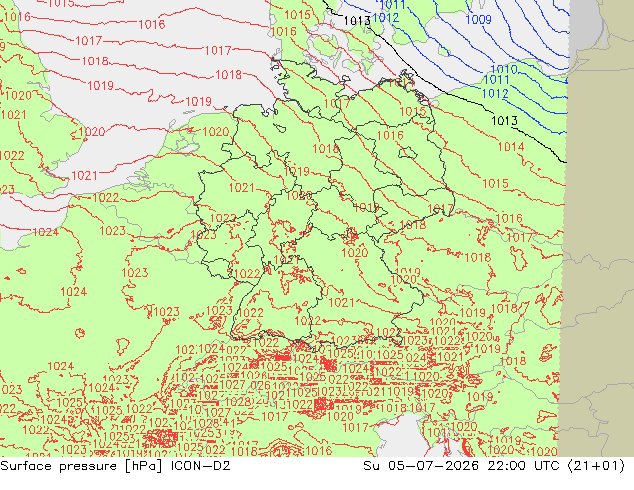Click the 'Surface pressure [hPa] ICON-D2' caption

click(x=115, y=466)
